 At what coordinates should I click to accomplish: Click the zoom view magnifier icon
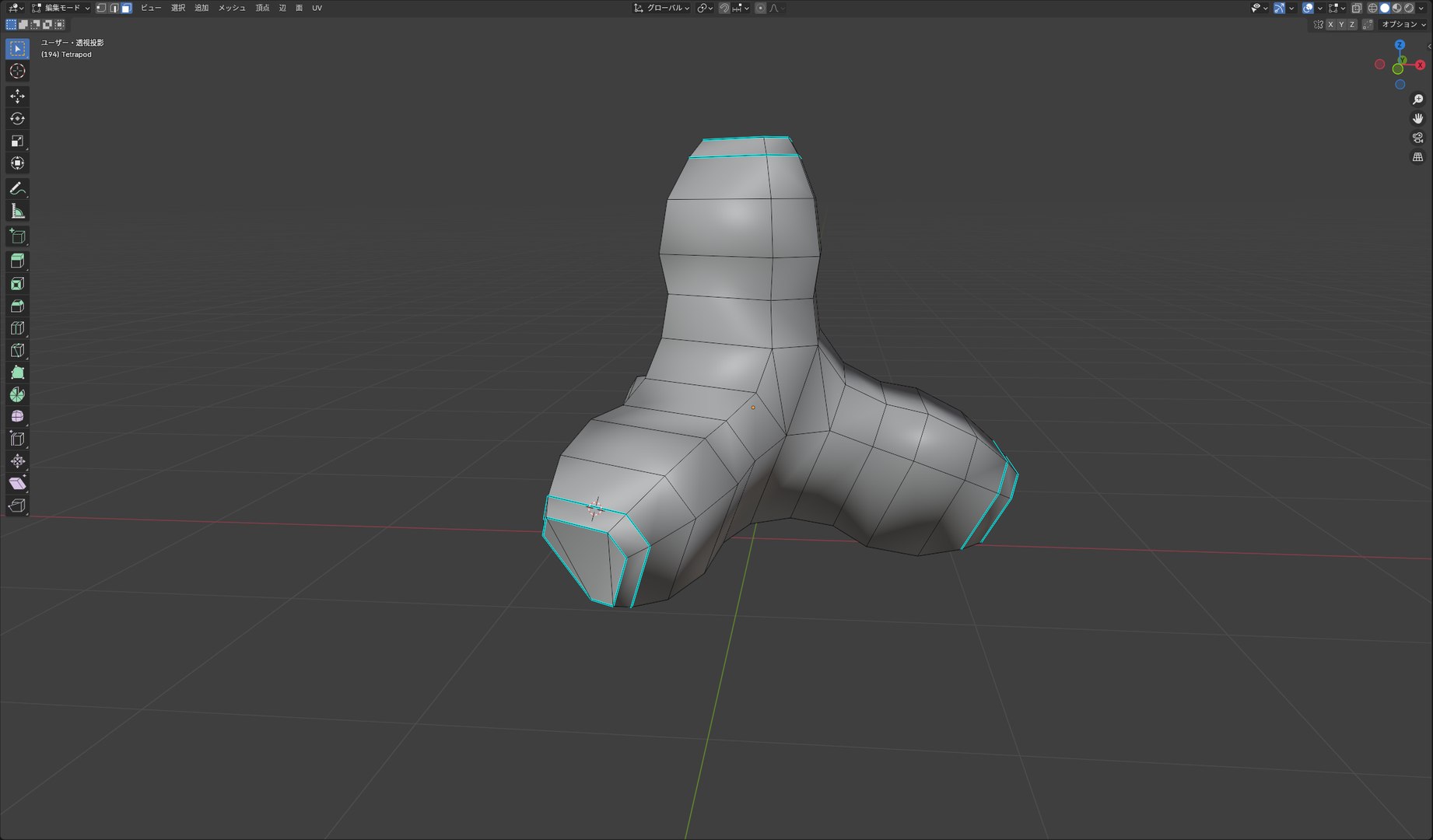pos(1417,100)
